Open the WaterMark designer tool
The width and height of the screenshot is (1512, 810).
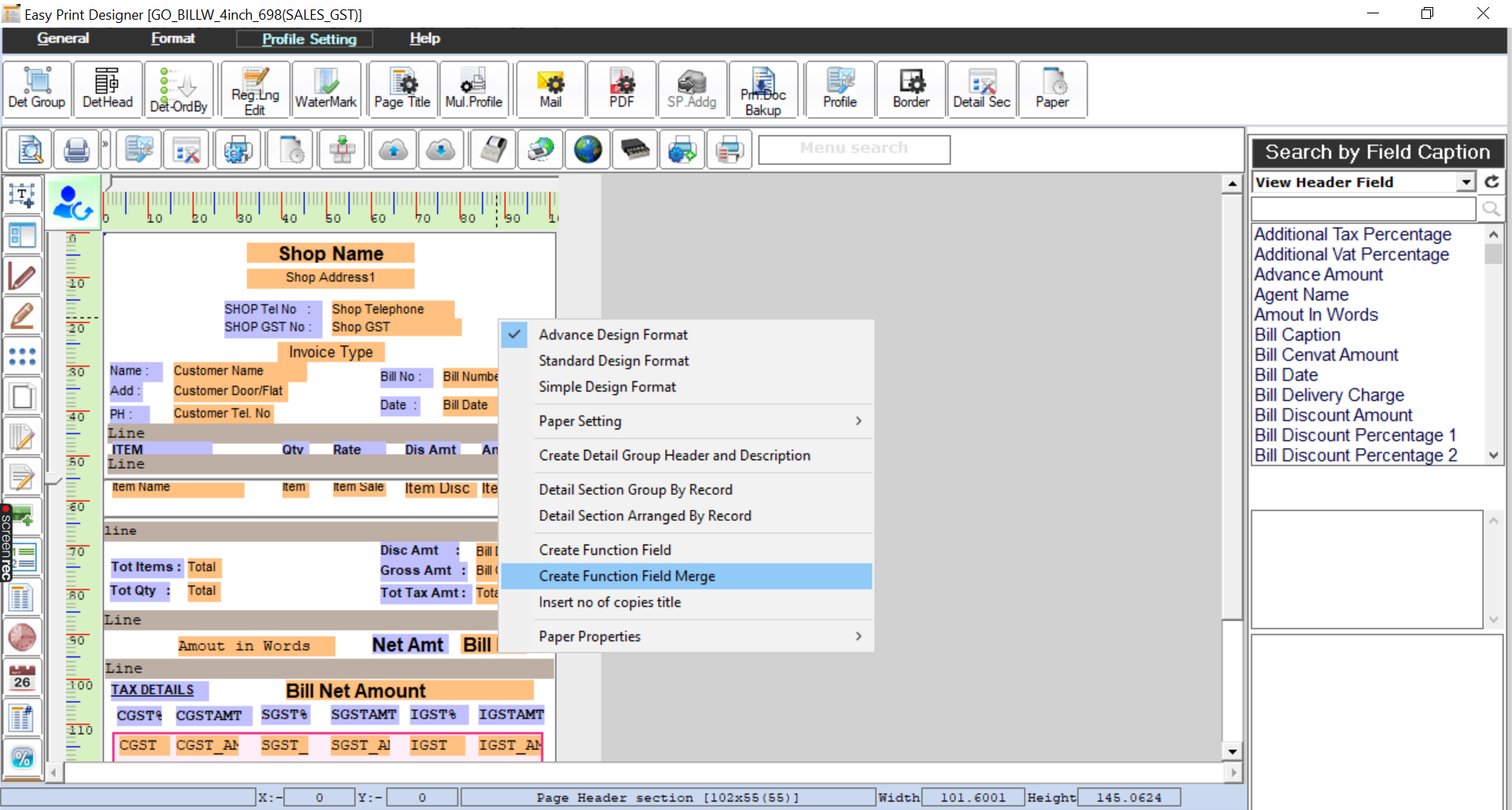point(325,88)
